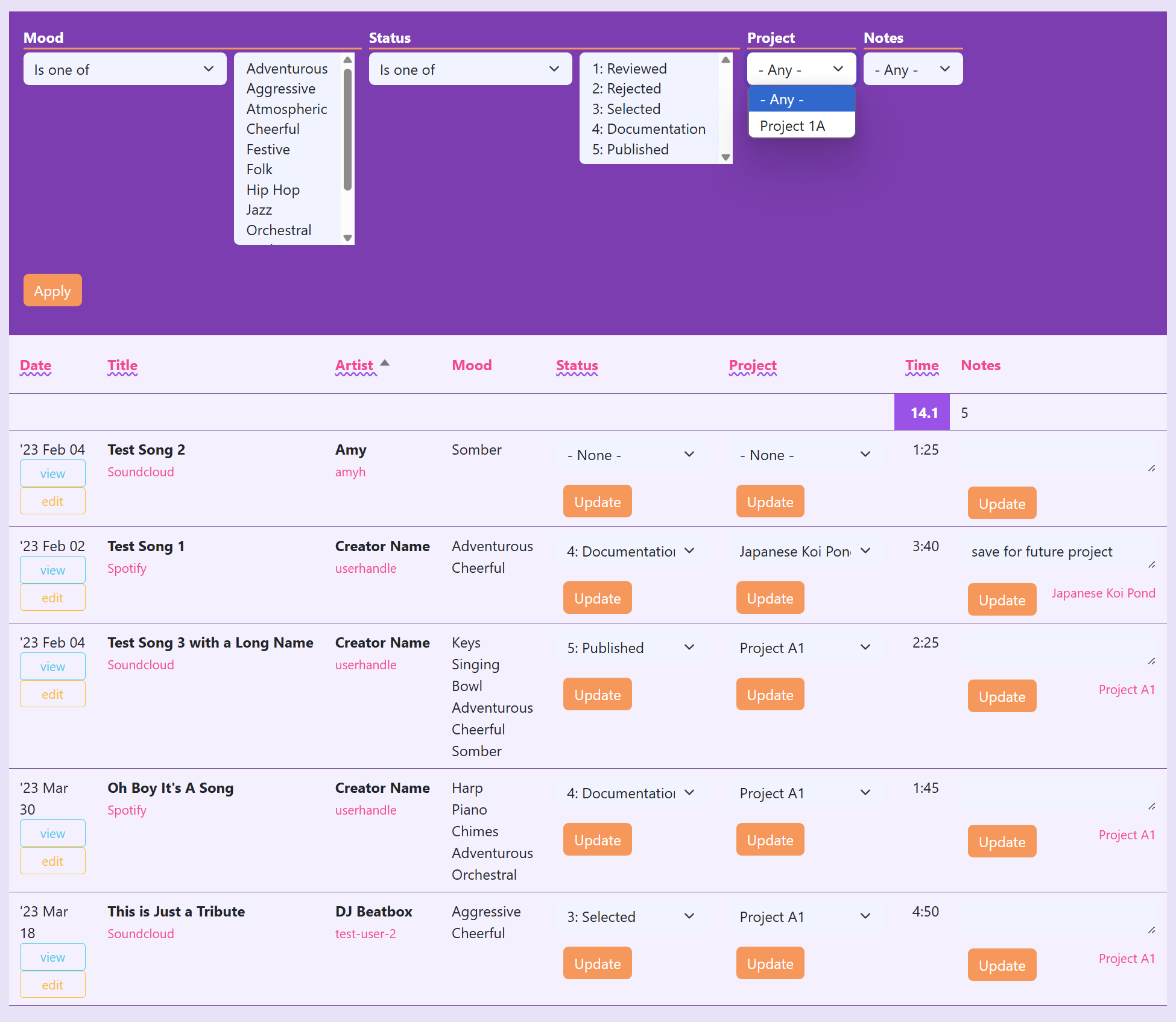
Task: Collapse the Project filter dropdown
Action: point(801,69)
